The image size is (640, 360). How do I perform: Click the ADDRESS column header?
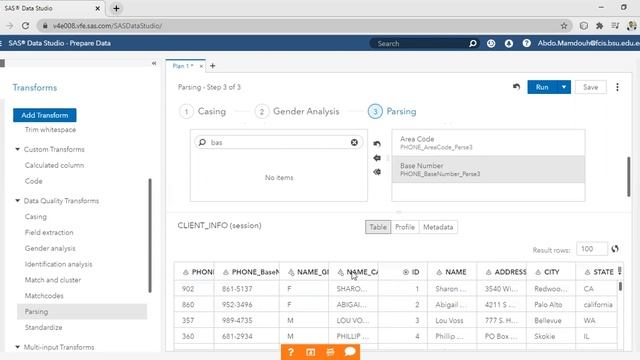pos(502,272)
